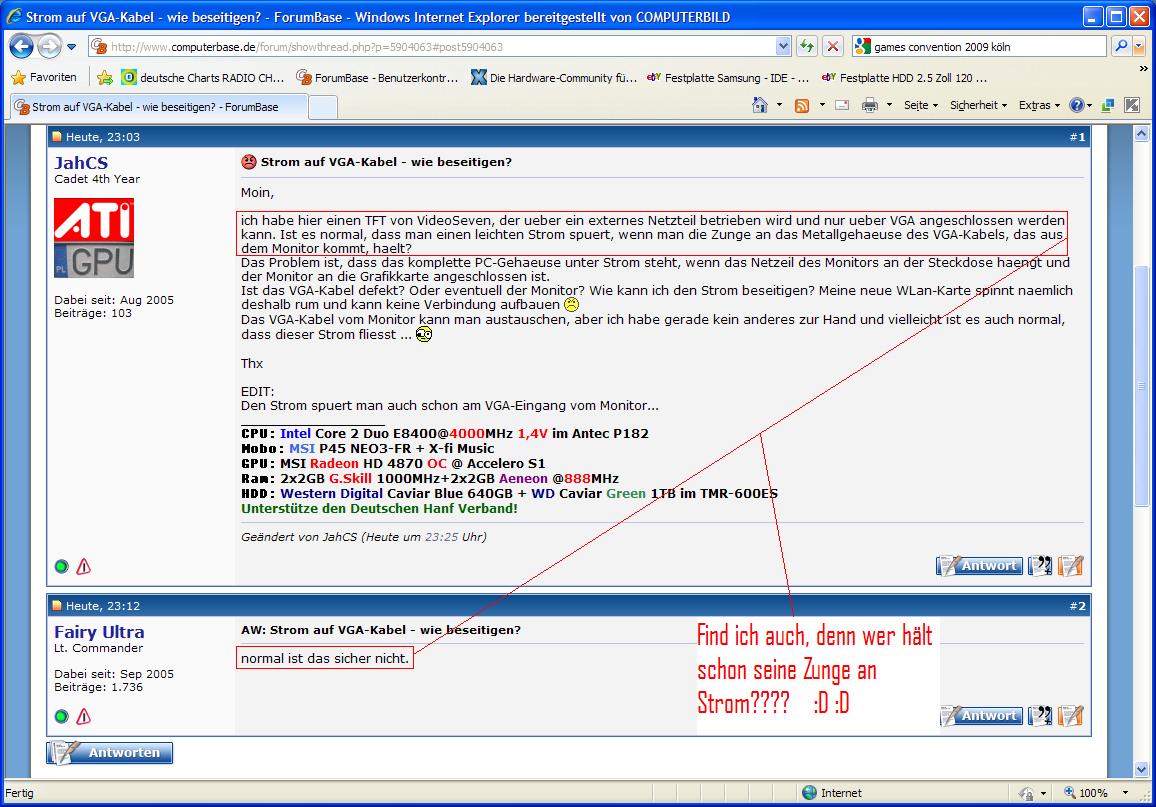Screen dimensions: 1156x807
Task: Open 'ForumBase - Benutzerkontr...' favorite
Action: coord(377,77)
